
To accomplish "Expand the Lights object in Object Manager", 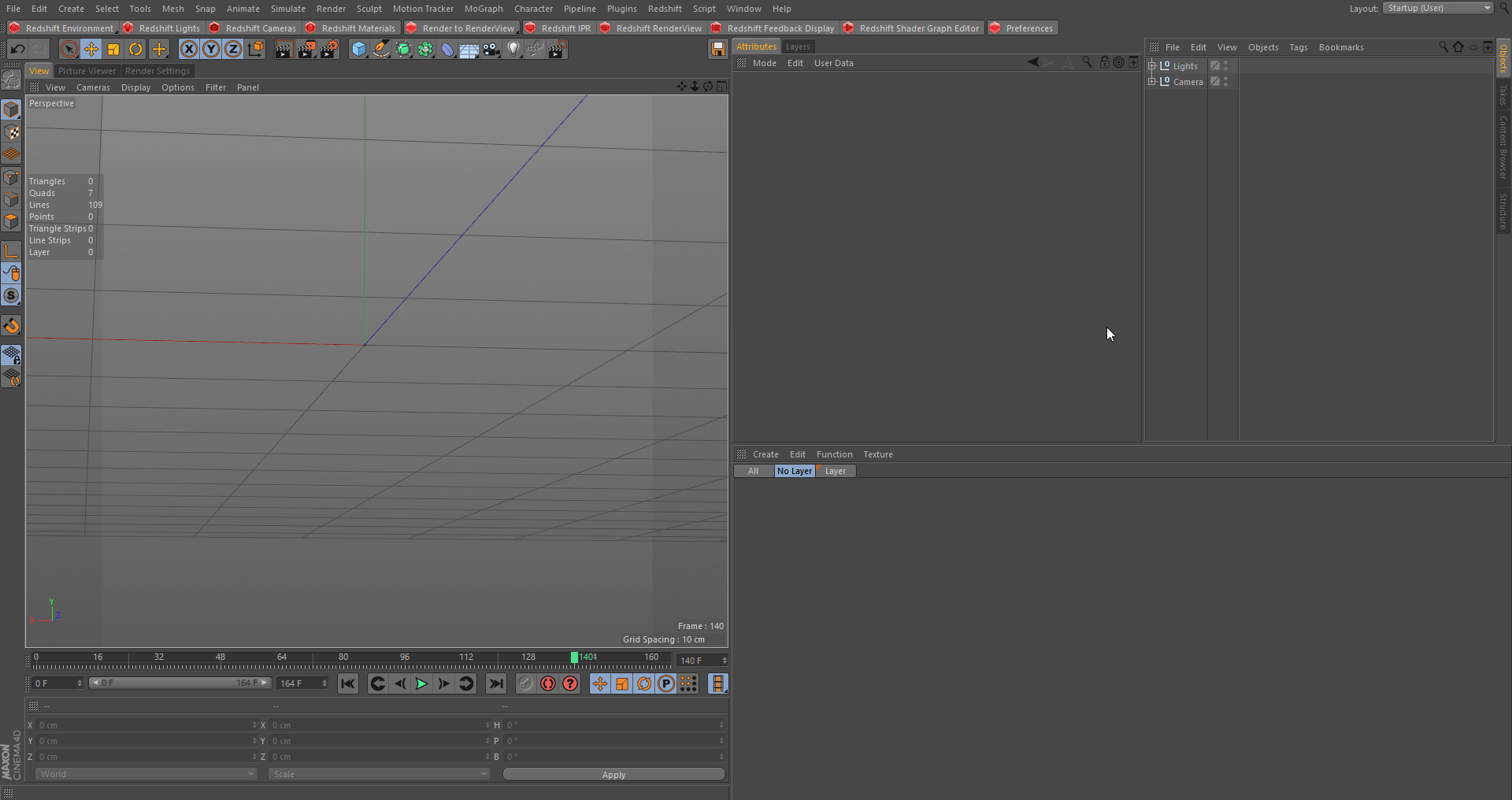I will click(1152, 66).
